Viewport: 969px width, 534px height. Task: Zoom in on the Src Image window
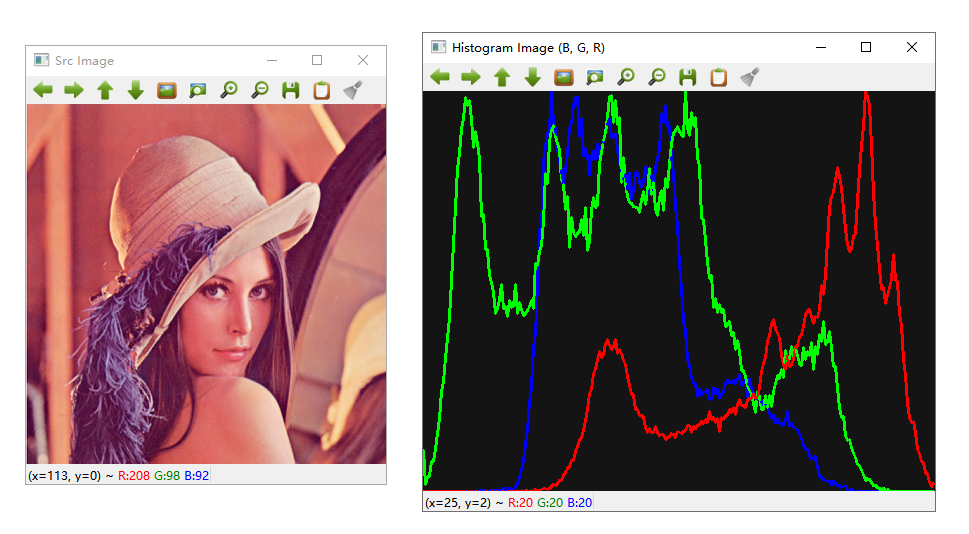tap(229, 90)
